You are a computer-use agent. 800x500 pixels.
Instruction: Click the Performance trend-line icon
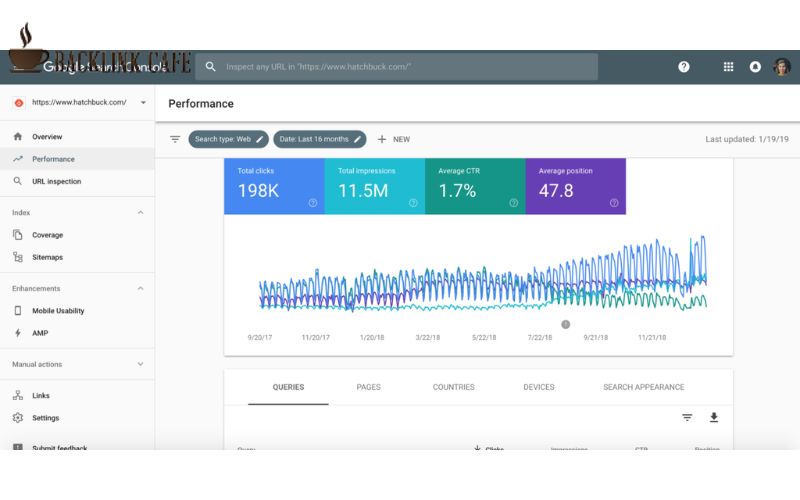click(18, 159)
